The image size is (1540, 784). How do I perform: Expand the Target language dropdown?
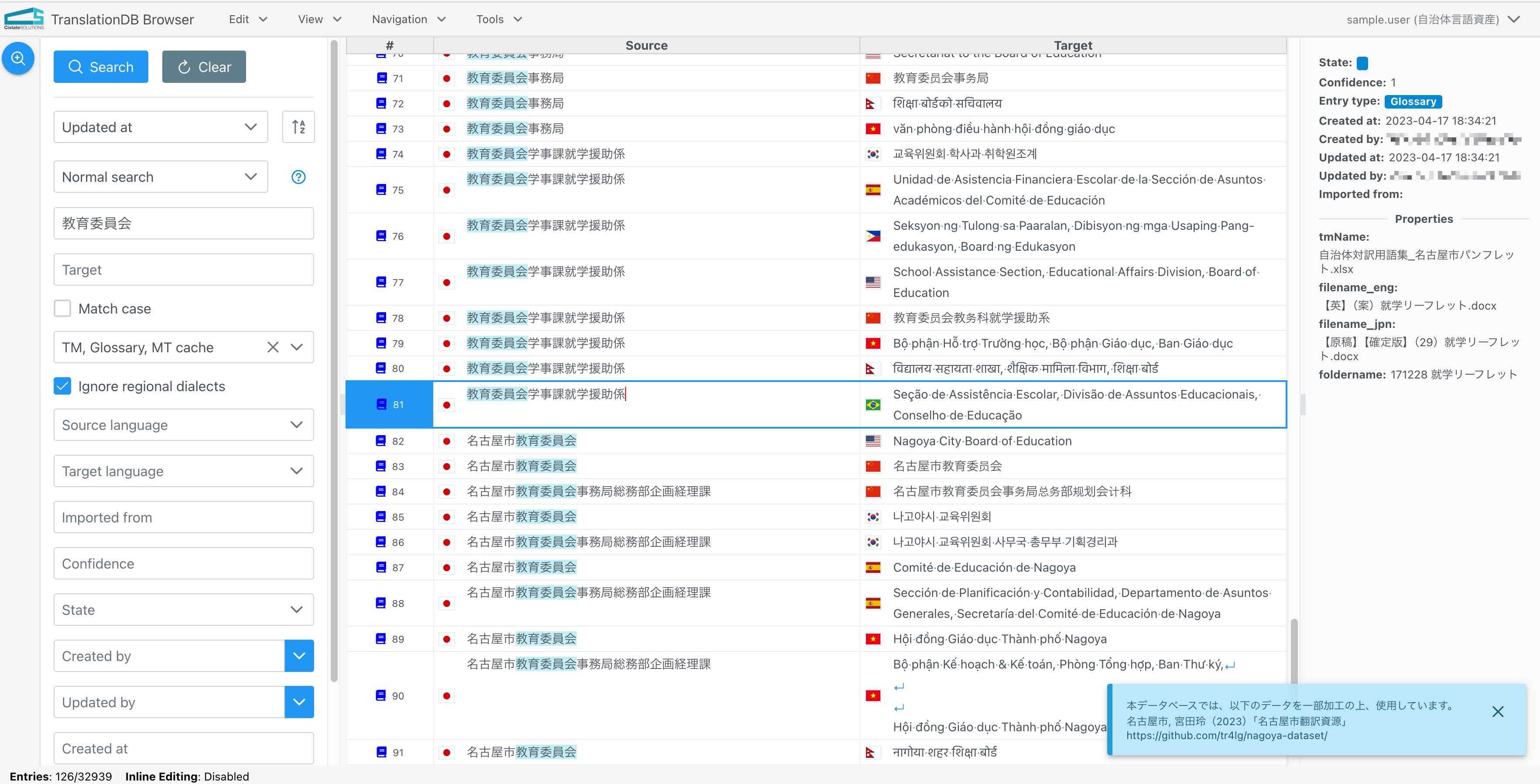(297, 471)
